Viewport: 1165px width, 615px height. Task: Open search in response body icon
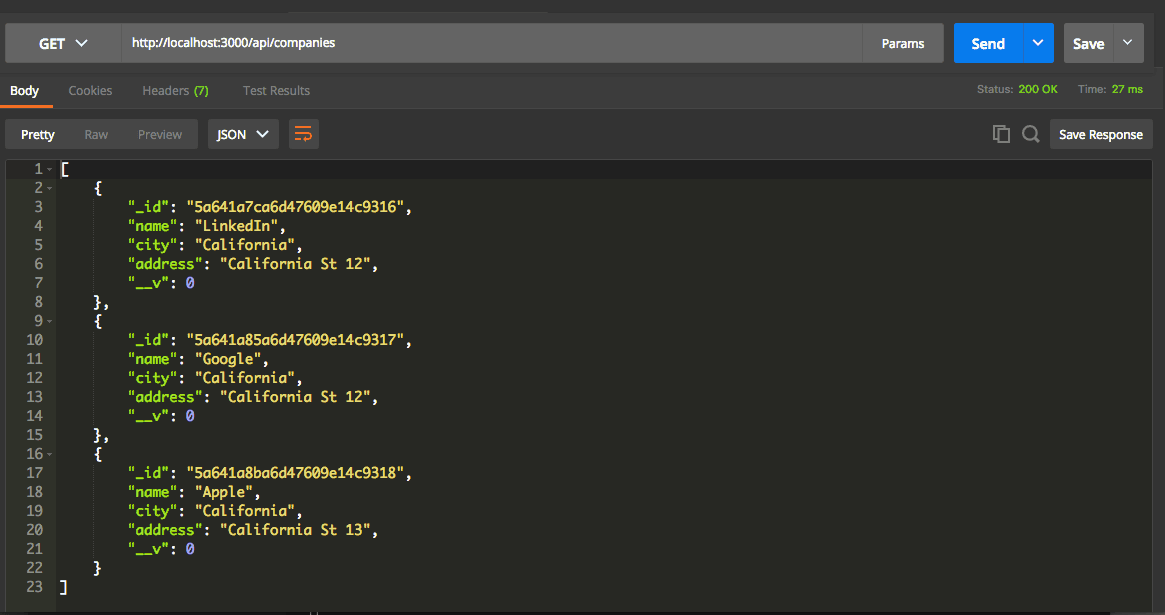1031,134
